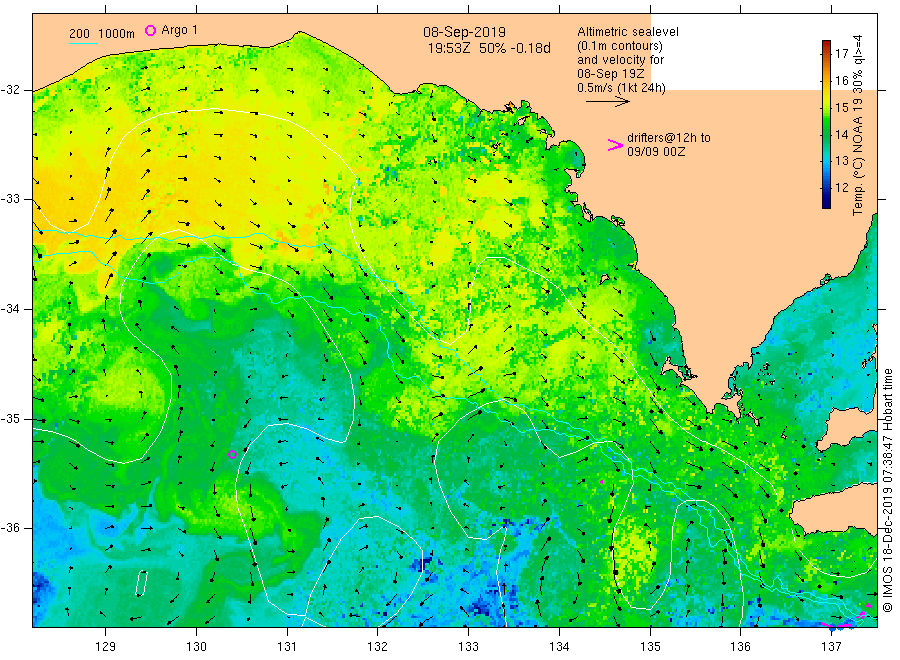Click the 134 longitude axis label
Screen dimensions: 900x660
click(x=559, y=647)
